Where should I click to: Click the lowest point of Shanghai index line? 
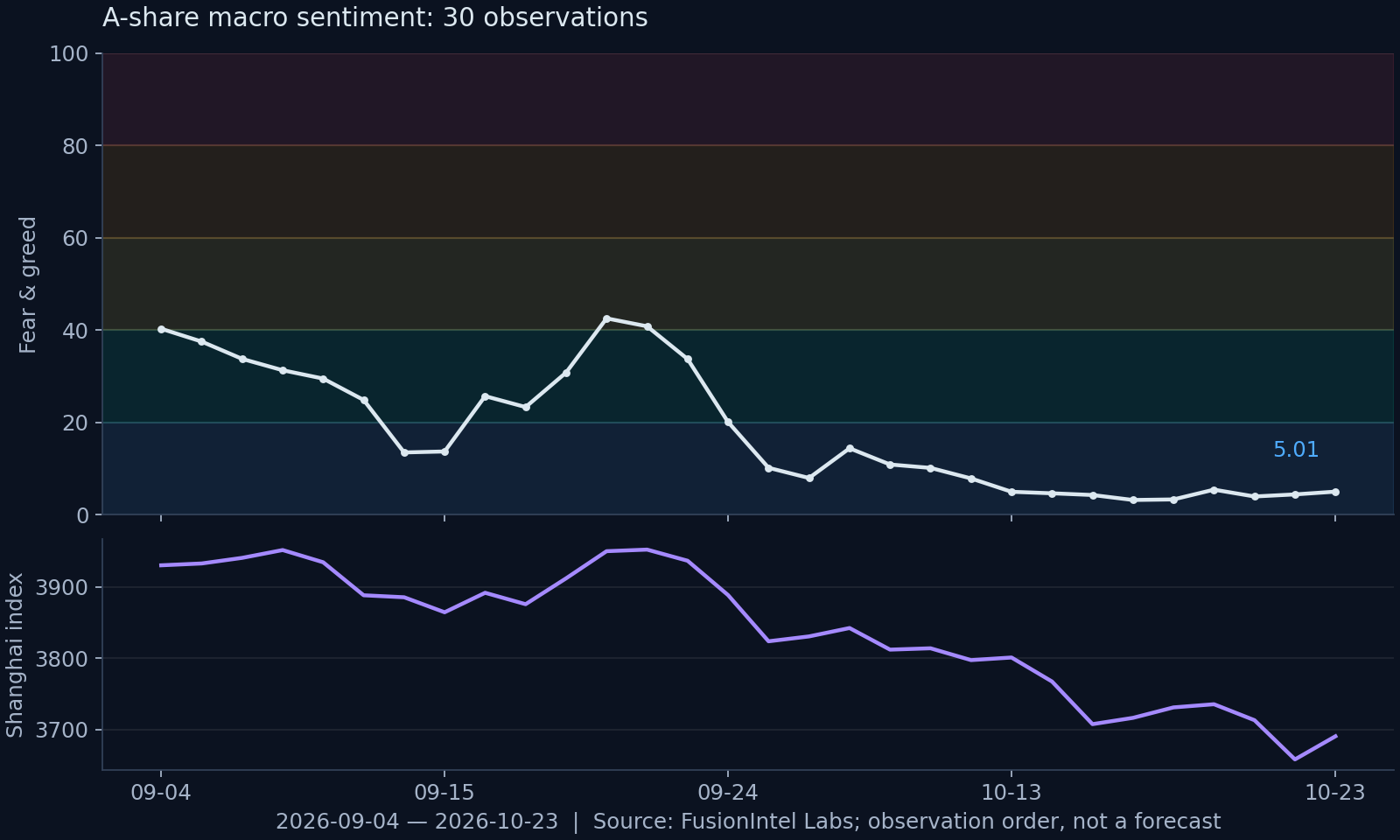click(x=1295, y=759)
